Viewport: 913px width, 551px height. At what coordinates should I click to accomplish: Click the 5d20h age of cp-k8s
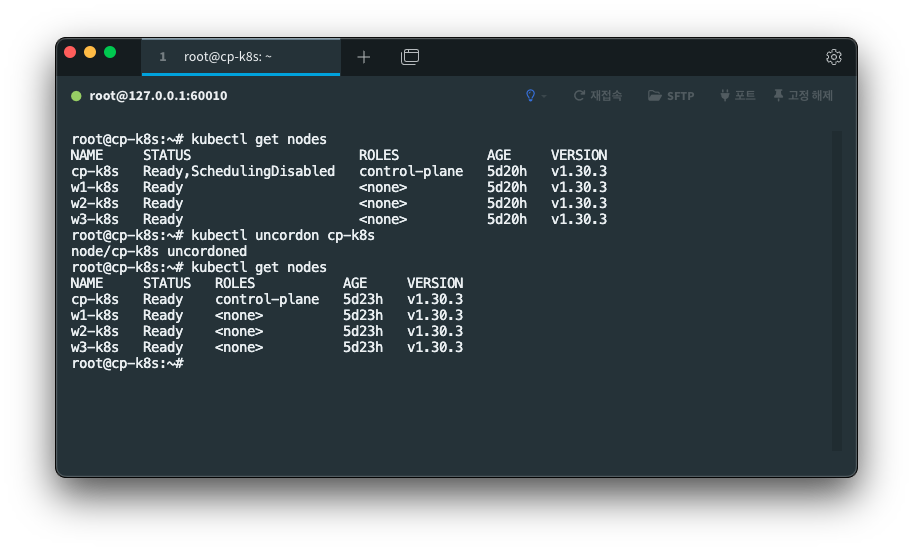(507, 171)
